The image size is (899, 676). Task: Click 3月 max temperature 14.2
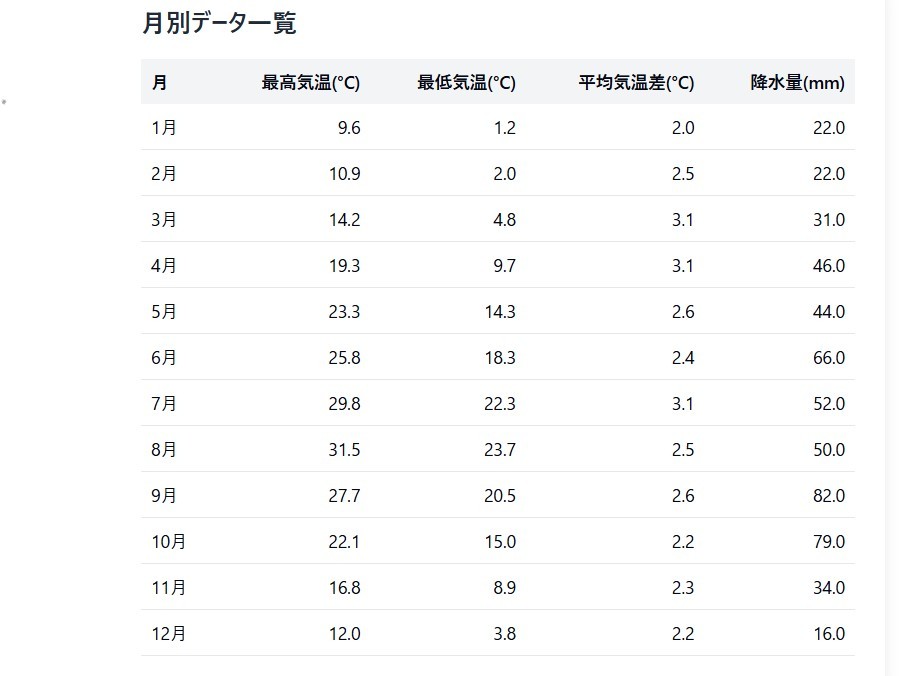(344, 220)
